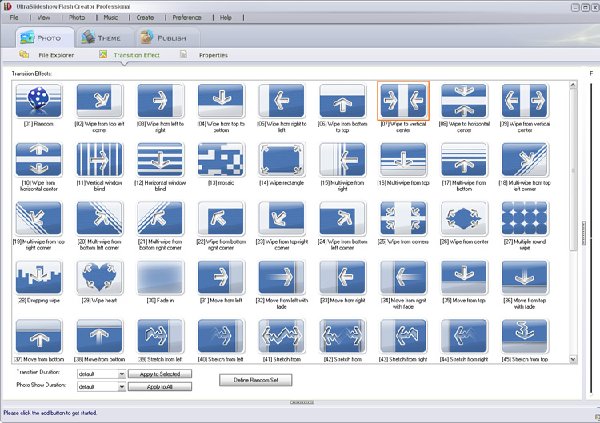600x423 pixels.
Task: Click the Apply to Selected button
Action: point(160,374)
